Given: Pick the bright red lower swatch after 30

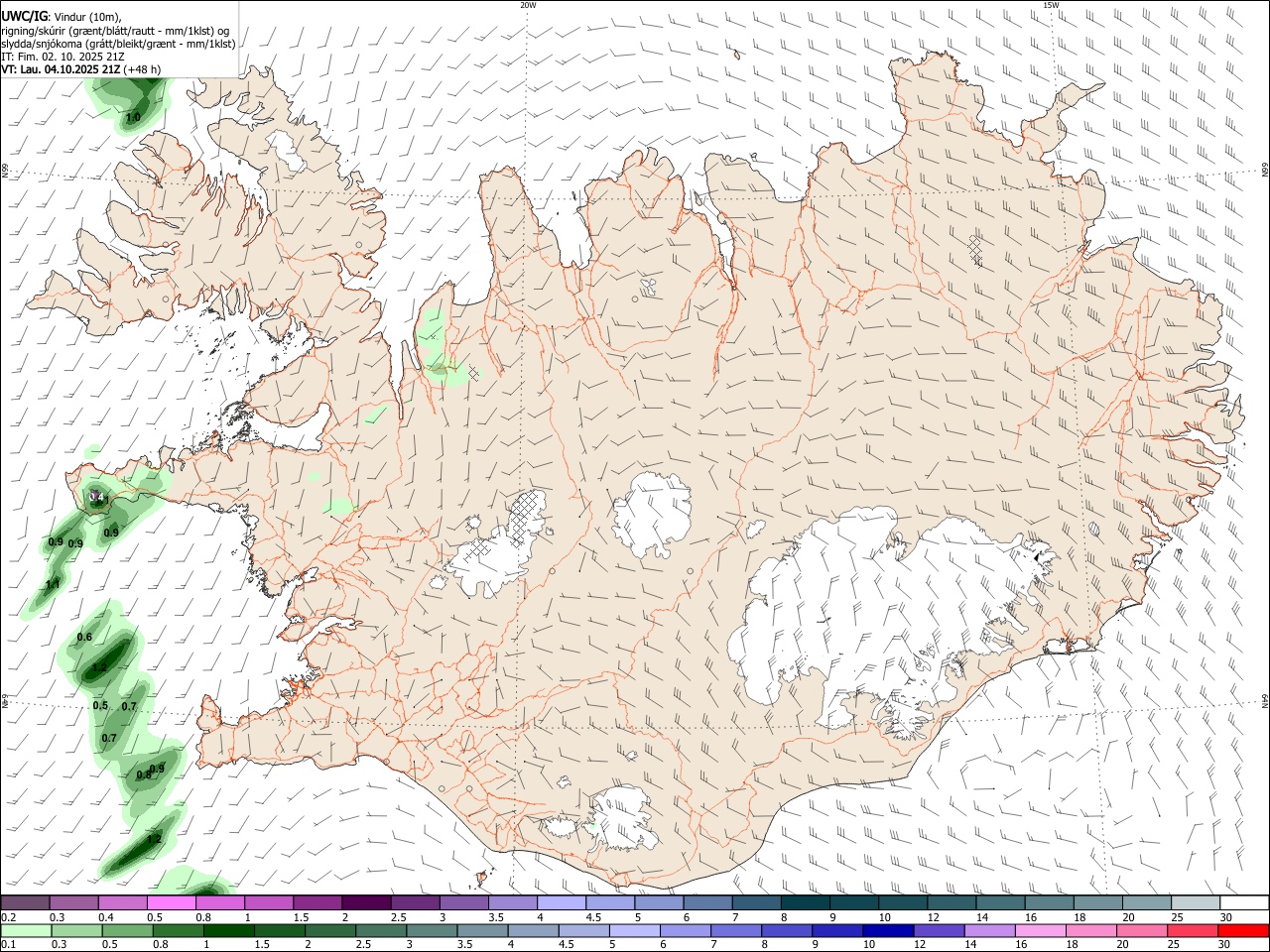Looking at the screenshot, I should pyautogui.click(x=1242, y=931).
